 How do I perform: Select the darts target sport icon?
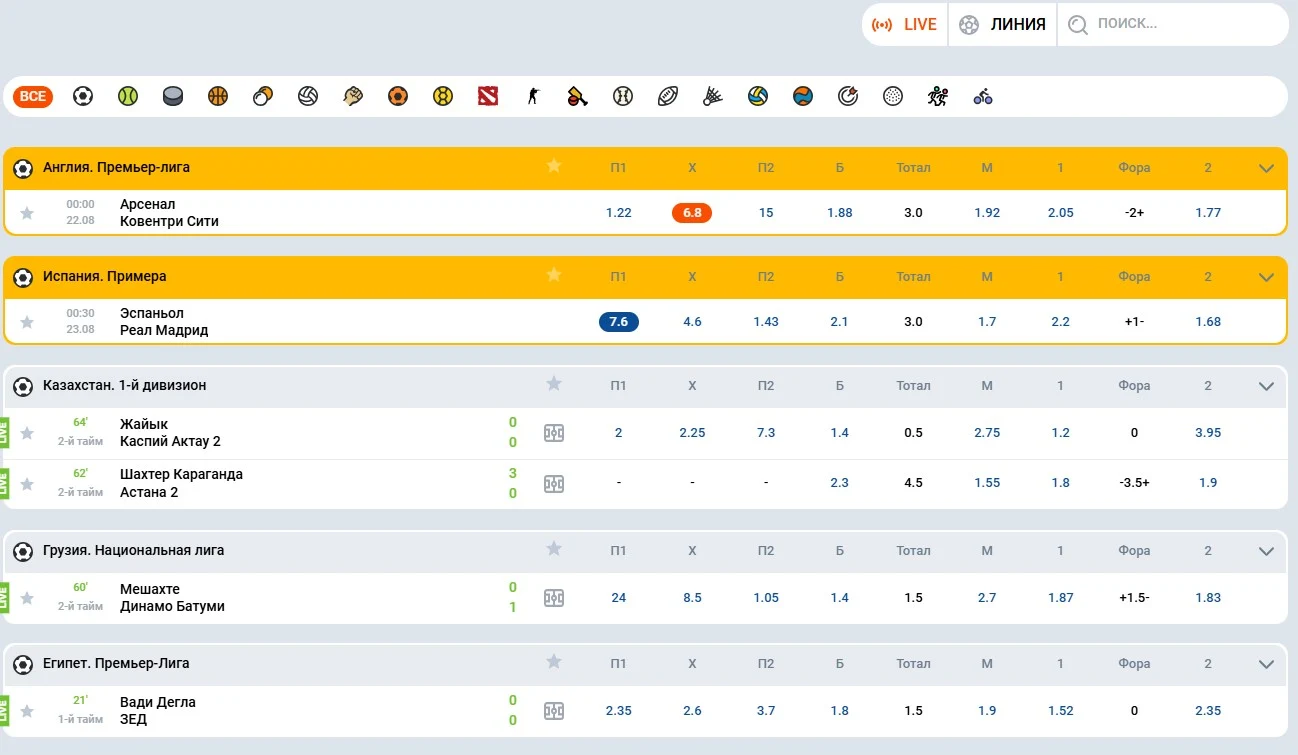(848, 96)
